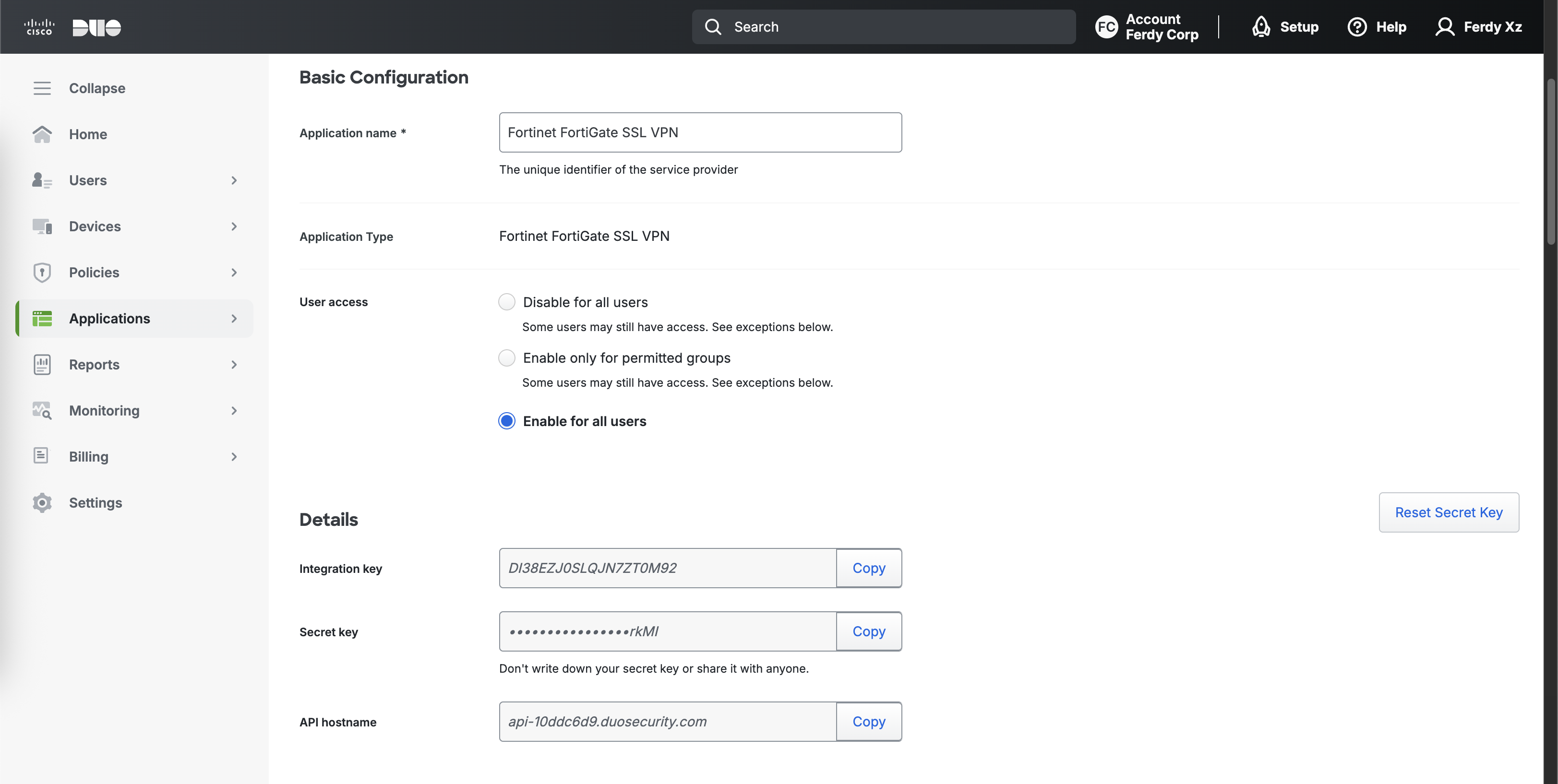Click the Reports chart icon
This screenshot has height=784, width=1558.
point(42,365)
